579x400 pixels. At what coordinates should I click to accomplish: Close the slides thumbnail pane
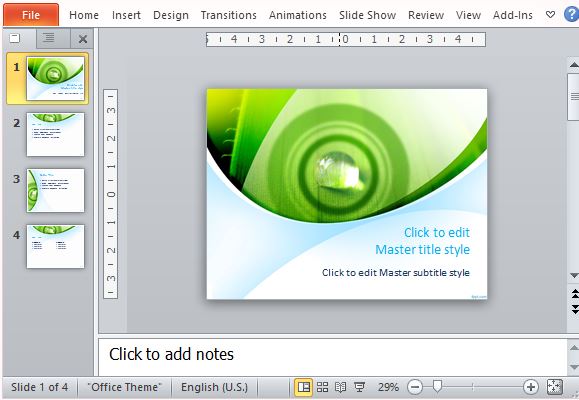click(x=83, y=38)
